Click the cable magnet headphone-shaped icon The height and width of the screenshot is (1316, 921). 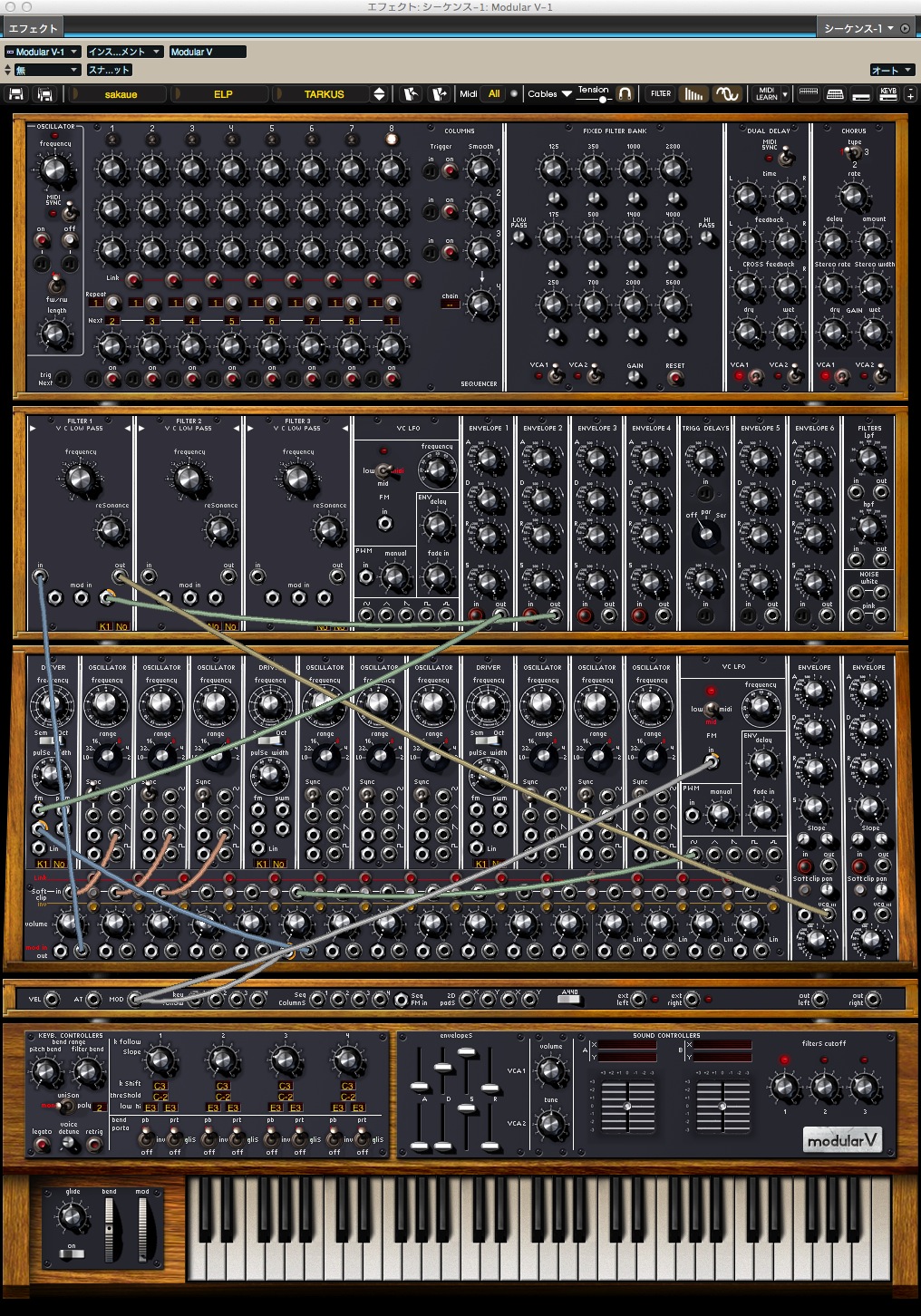pyautogui.click(x=625, y=93)
